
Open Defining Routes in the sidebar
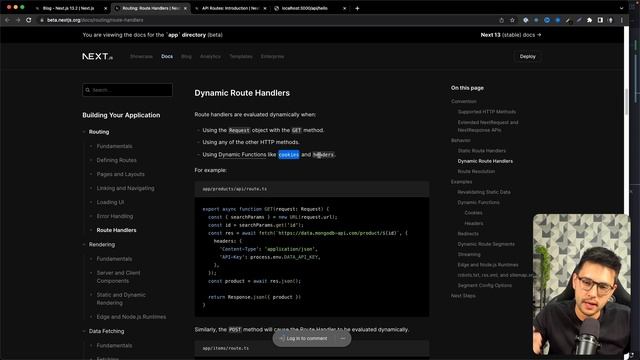point(116,160)
